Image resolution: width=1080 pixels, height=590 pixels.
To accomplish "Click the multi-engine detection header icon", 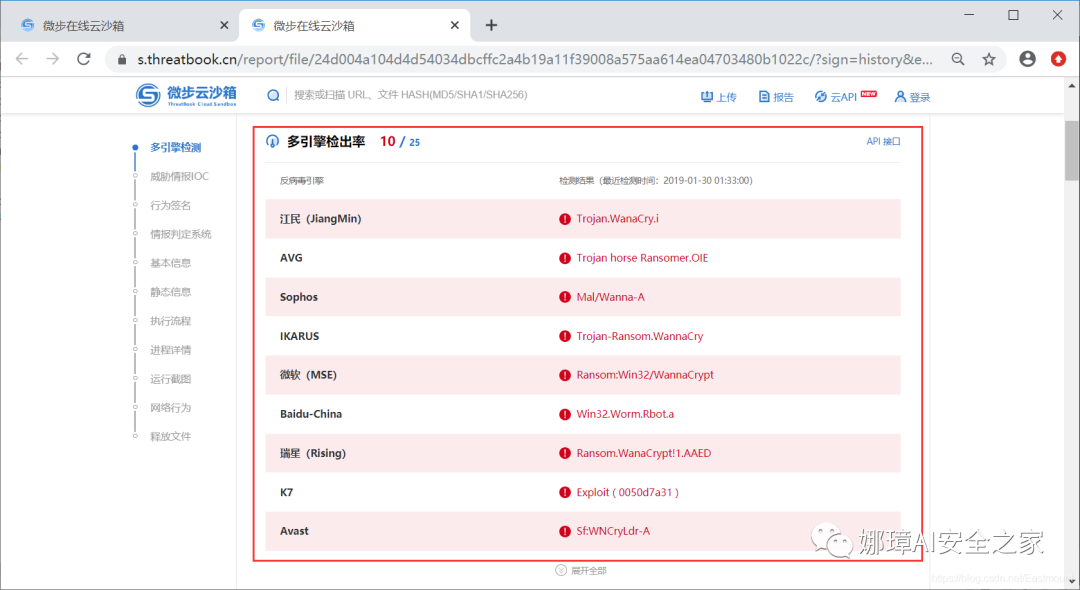I will (273, 141).
